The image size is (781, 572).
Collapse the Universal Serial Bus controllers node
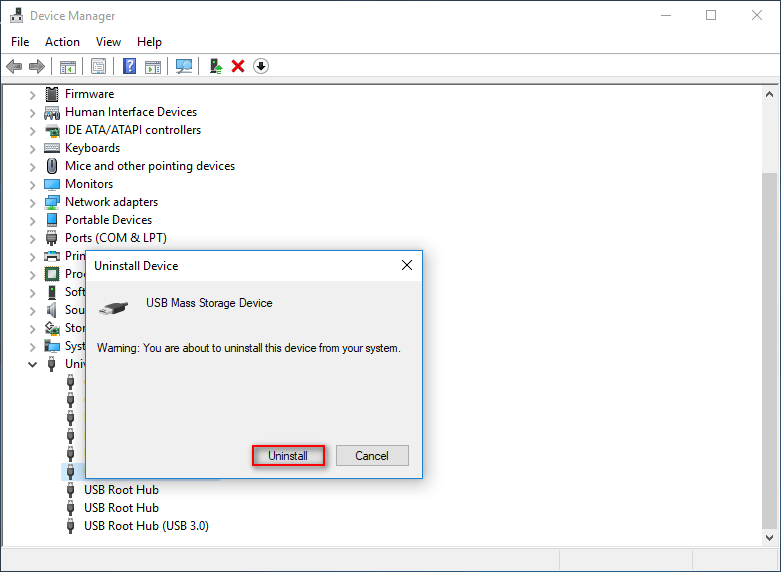pyautogui.click(x=32, y=364)
